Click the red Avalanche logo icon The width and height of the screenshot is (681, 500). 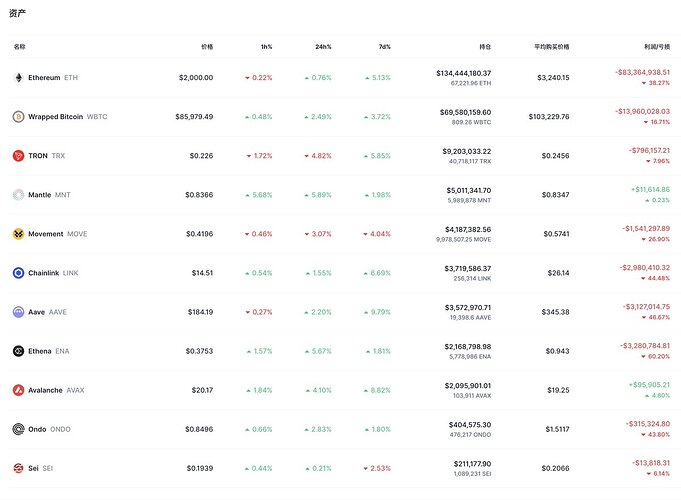(x=18, y=391)
